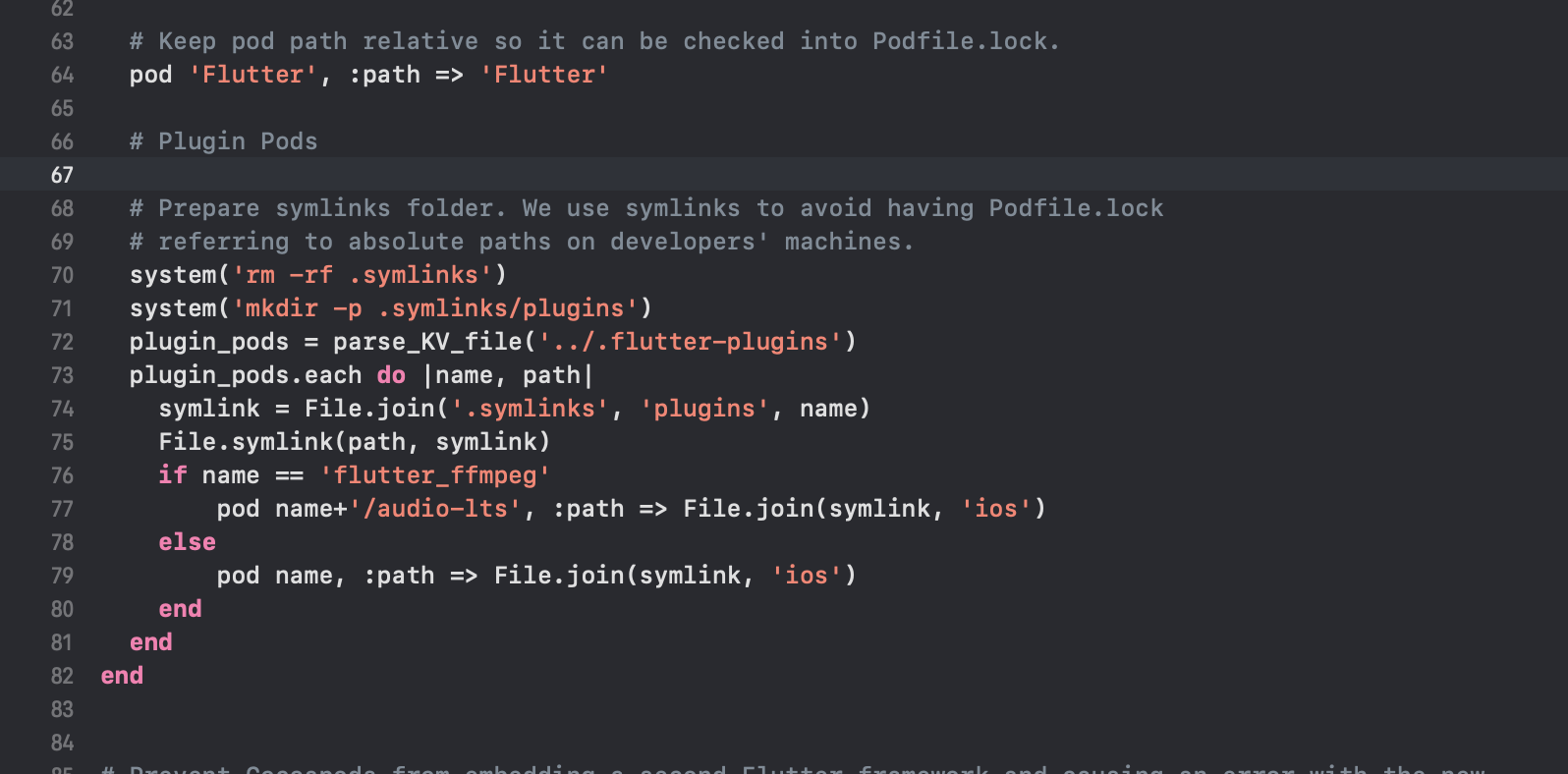Click the 'do' keyword on line 73

click(391, 375)
